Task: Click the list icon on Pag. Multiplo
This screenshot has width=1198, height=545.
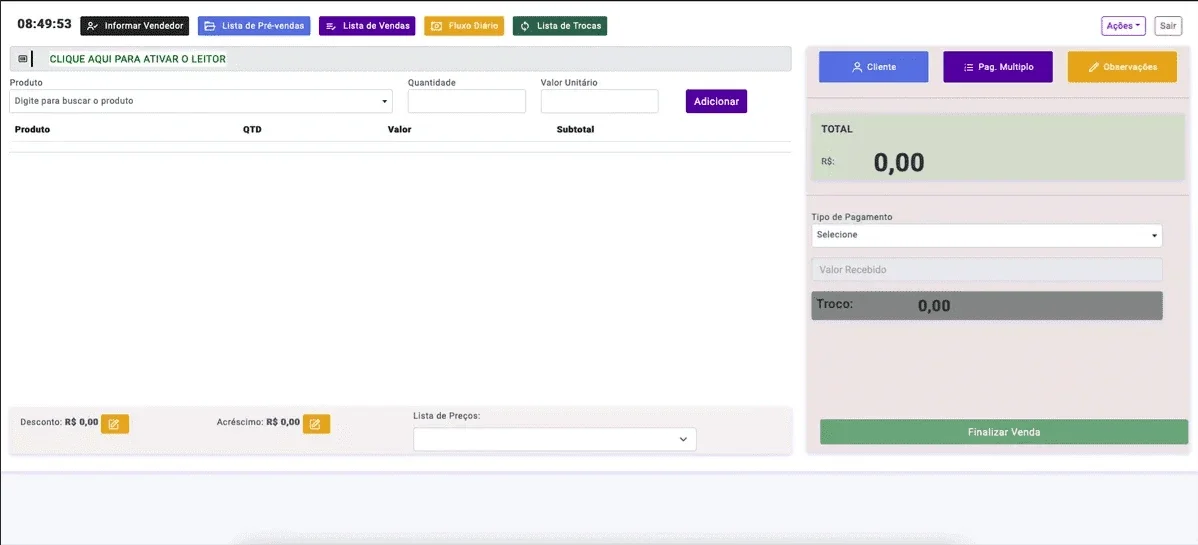Action: coord(968,67)
